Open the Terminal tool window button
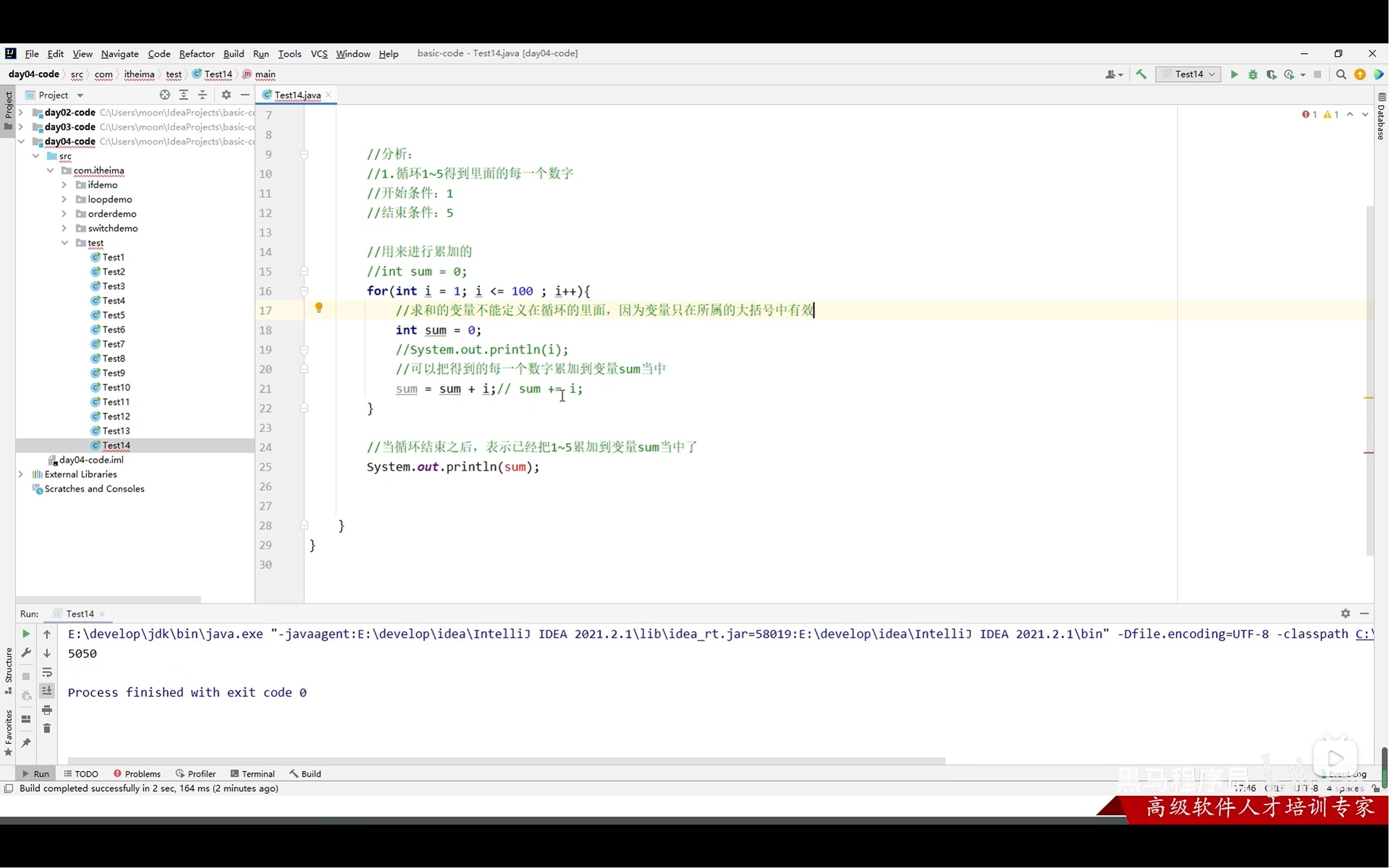Viewport: 1389px width, 868px height. (253, 774)
